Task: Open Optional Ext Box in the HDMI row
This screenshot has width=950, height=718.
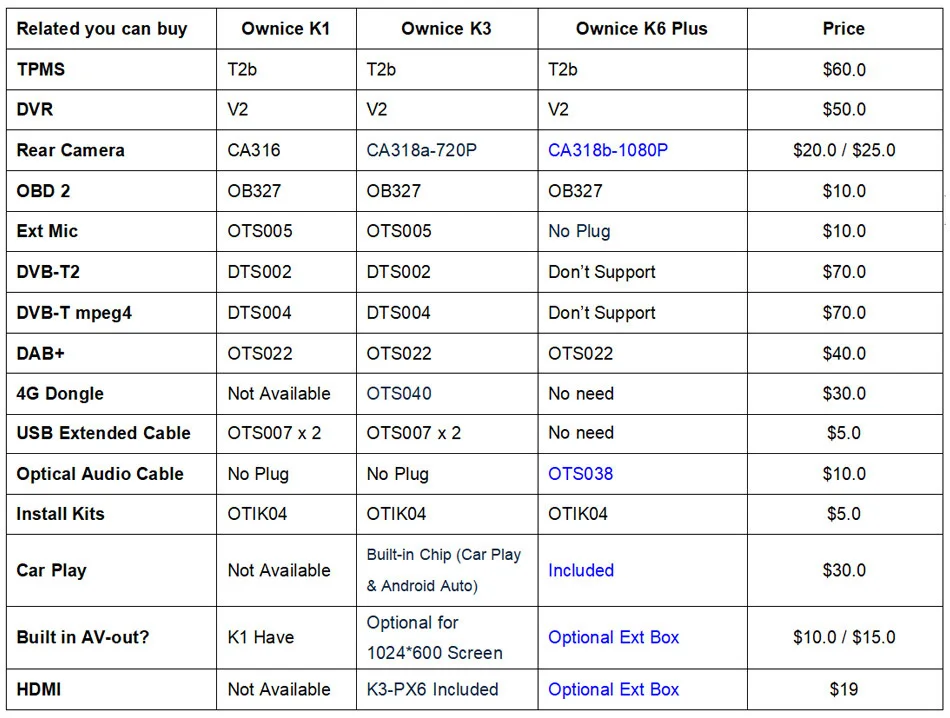Action: point(613,689)
